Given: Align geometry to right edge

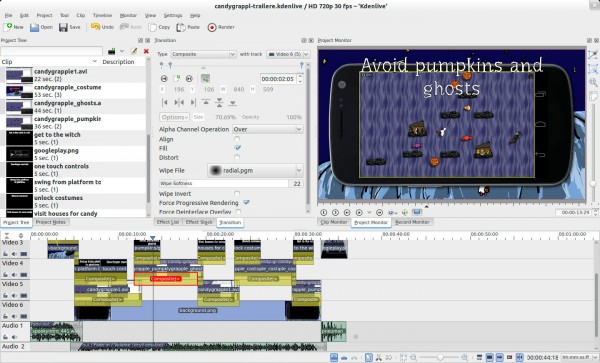Looking at the screenshot, I should click(x=193, y=102).
